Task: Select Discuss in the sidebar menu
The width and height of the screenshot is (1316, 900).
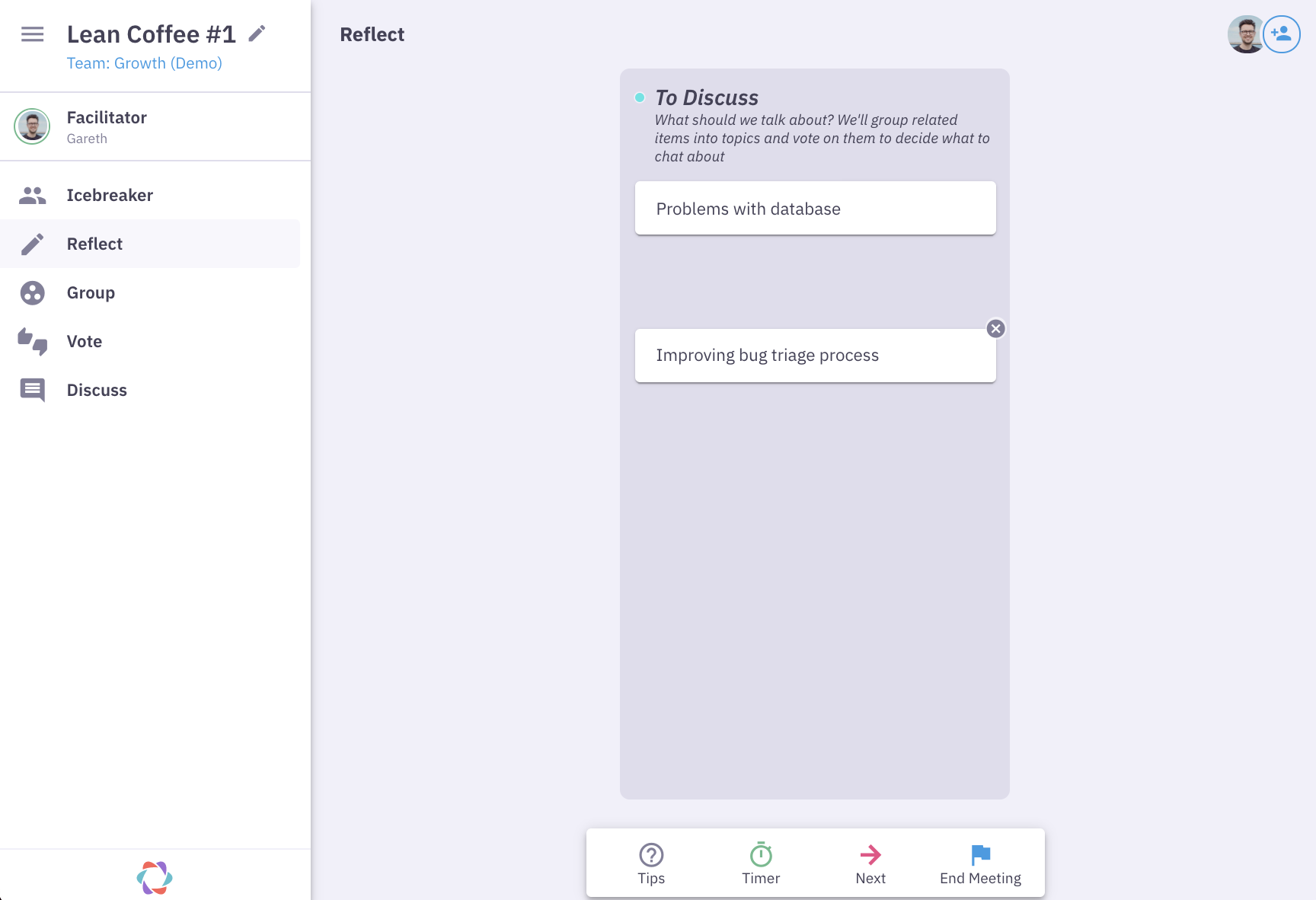Action: coord(96,390)
